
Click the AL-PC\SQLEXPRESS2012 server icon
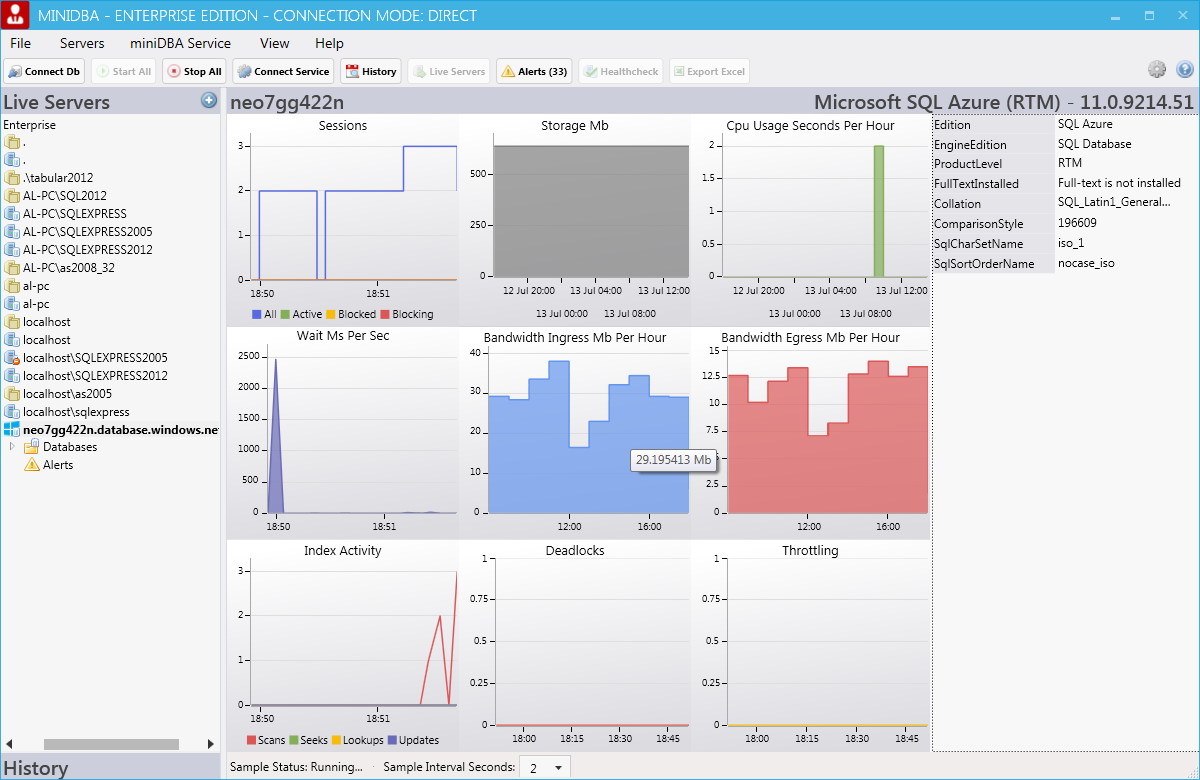pyautogui.click(x=12, y=250)
